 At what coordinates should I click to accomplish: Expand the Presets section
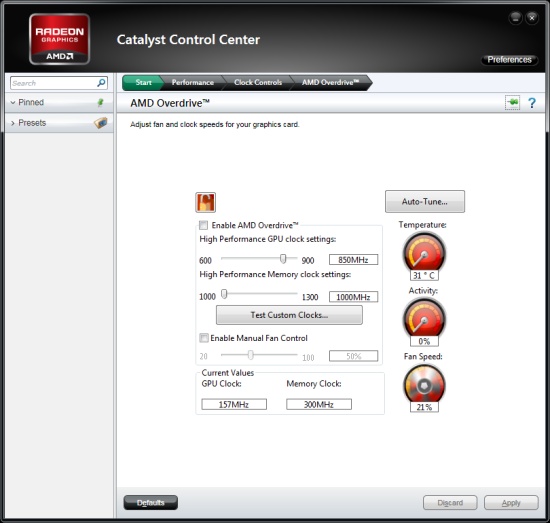click(13, 123)
